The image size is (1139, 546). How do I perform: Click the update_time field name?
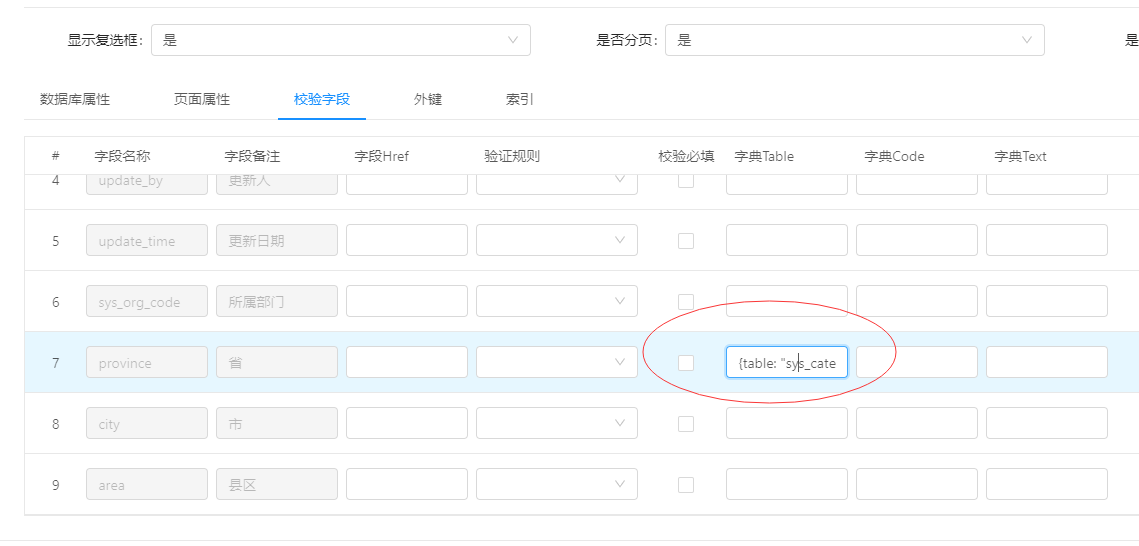tap(147, 240)
